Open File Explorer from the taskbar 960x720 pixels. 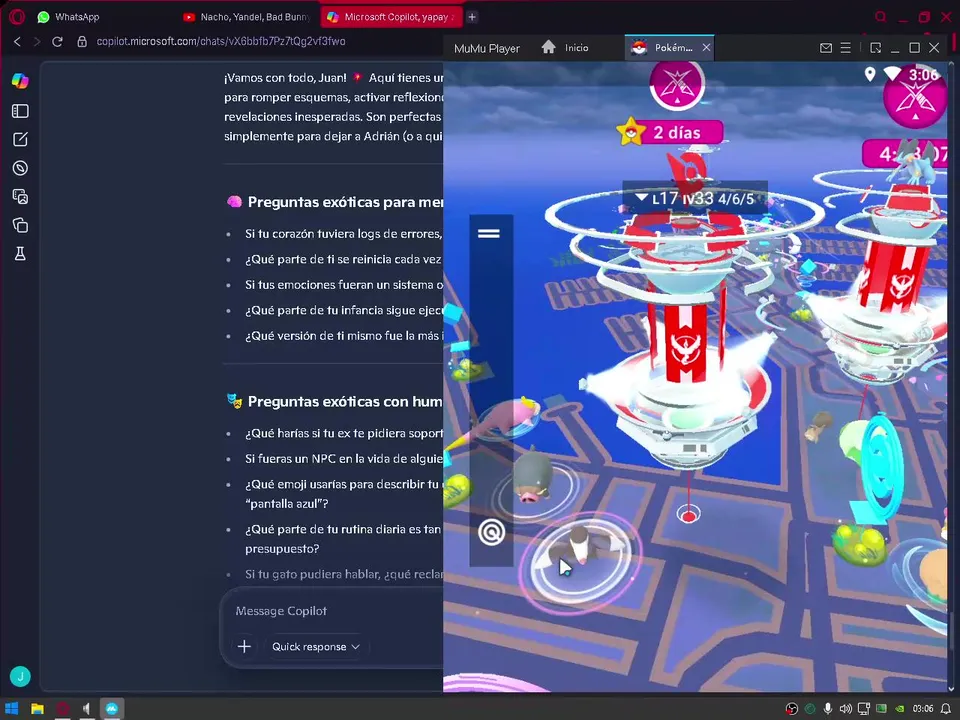point(37,709)
